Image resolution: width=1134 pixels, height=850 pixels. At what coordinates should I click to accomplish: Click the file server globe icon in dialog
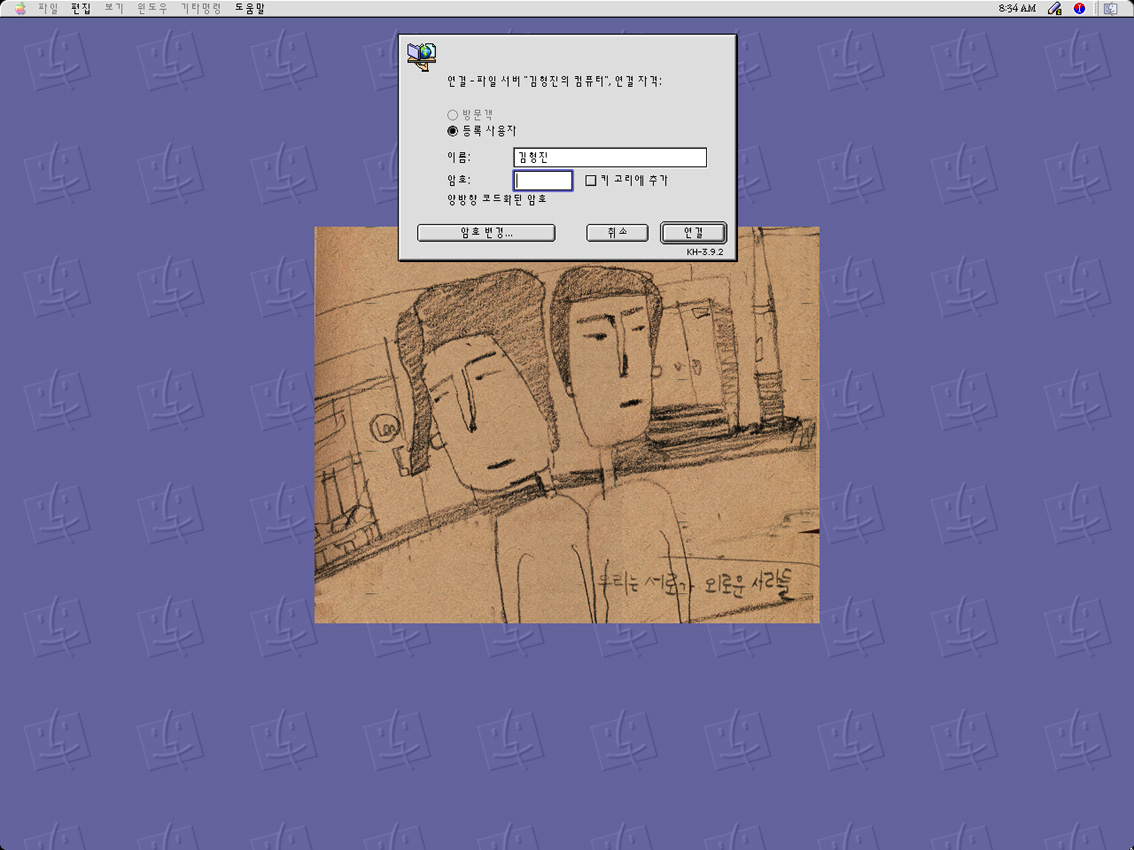point(422,55)
